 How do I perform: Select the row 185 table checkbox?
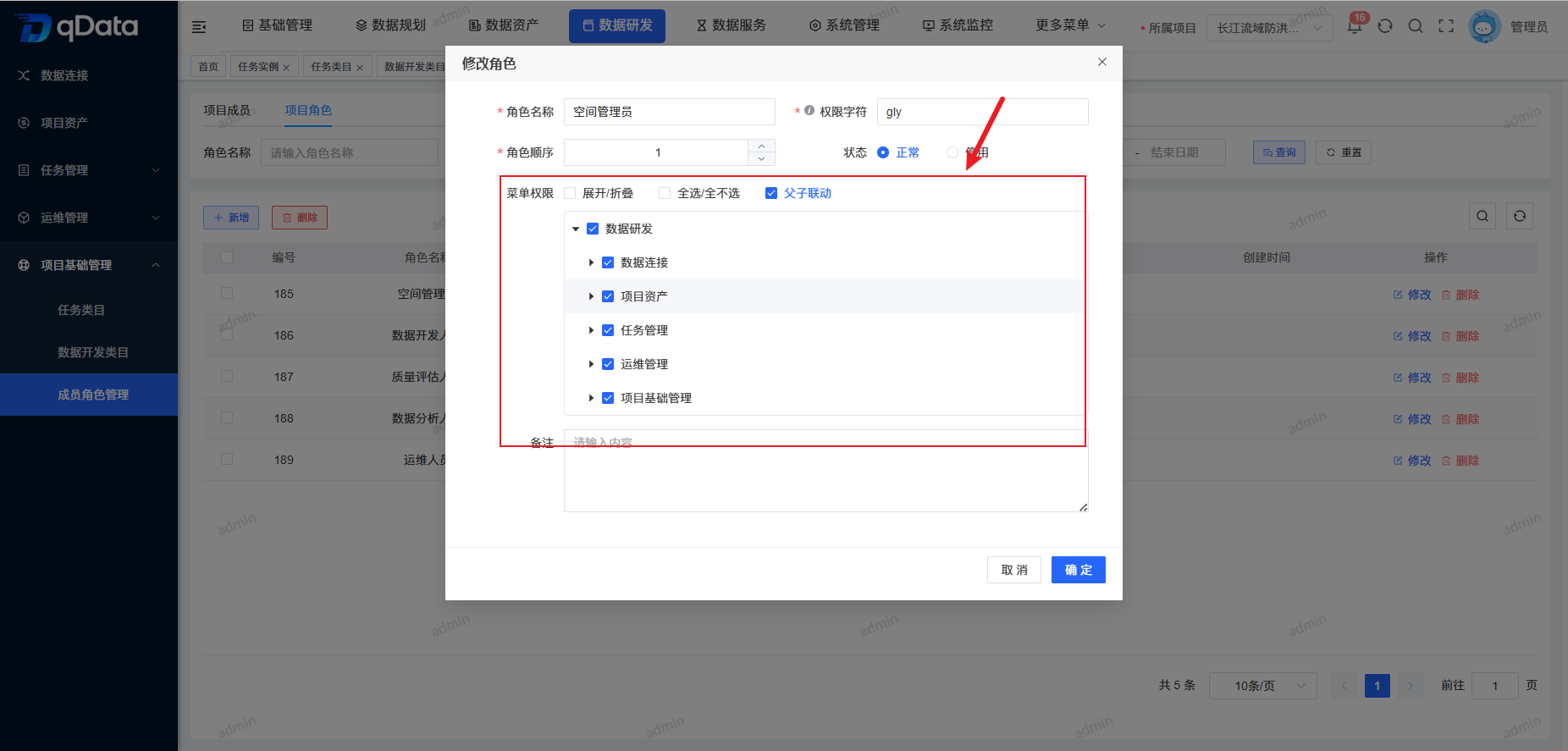pos(227,293)
